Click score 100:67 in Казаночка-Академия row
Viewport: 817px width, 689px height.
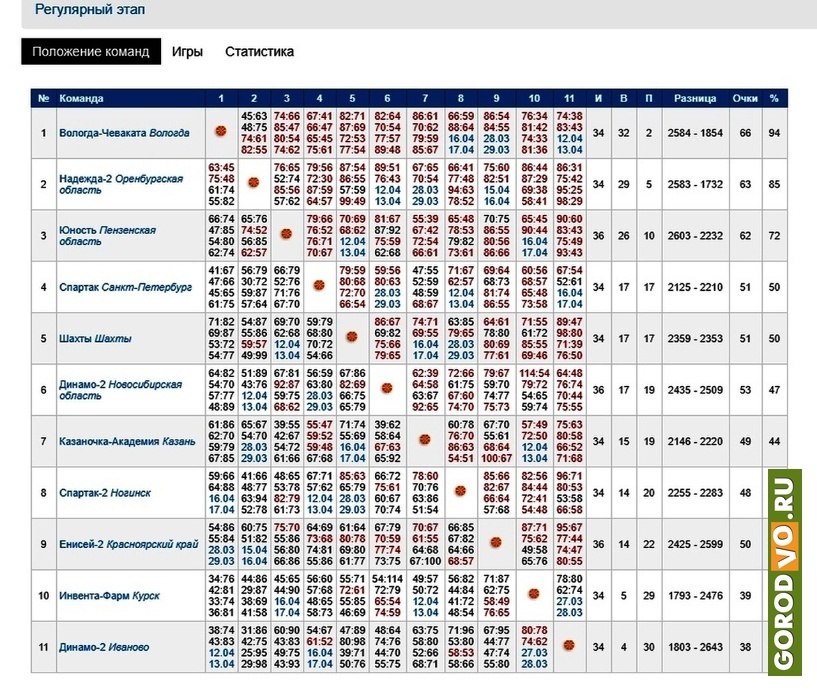coord(496,459)
